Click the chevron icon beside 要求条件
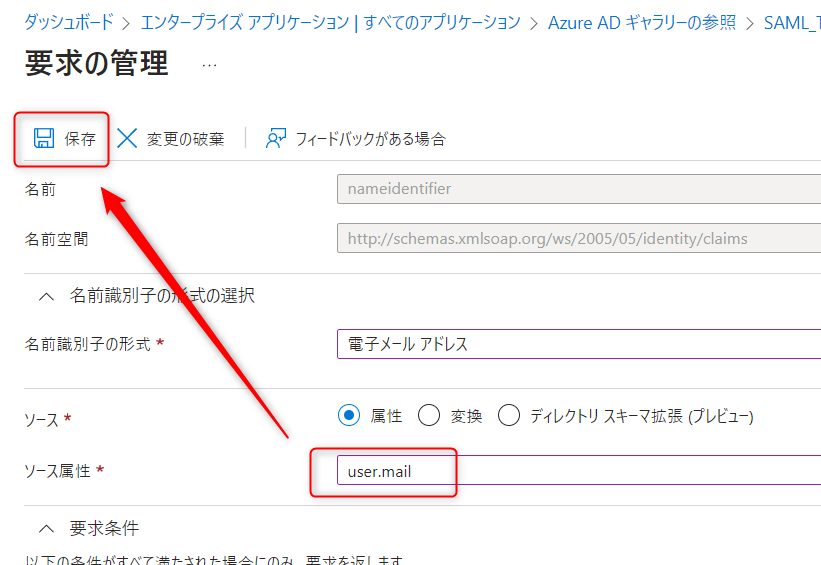The width and height of the screenshot is (821, 565). click(x=46, y=528)
